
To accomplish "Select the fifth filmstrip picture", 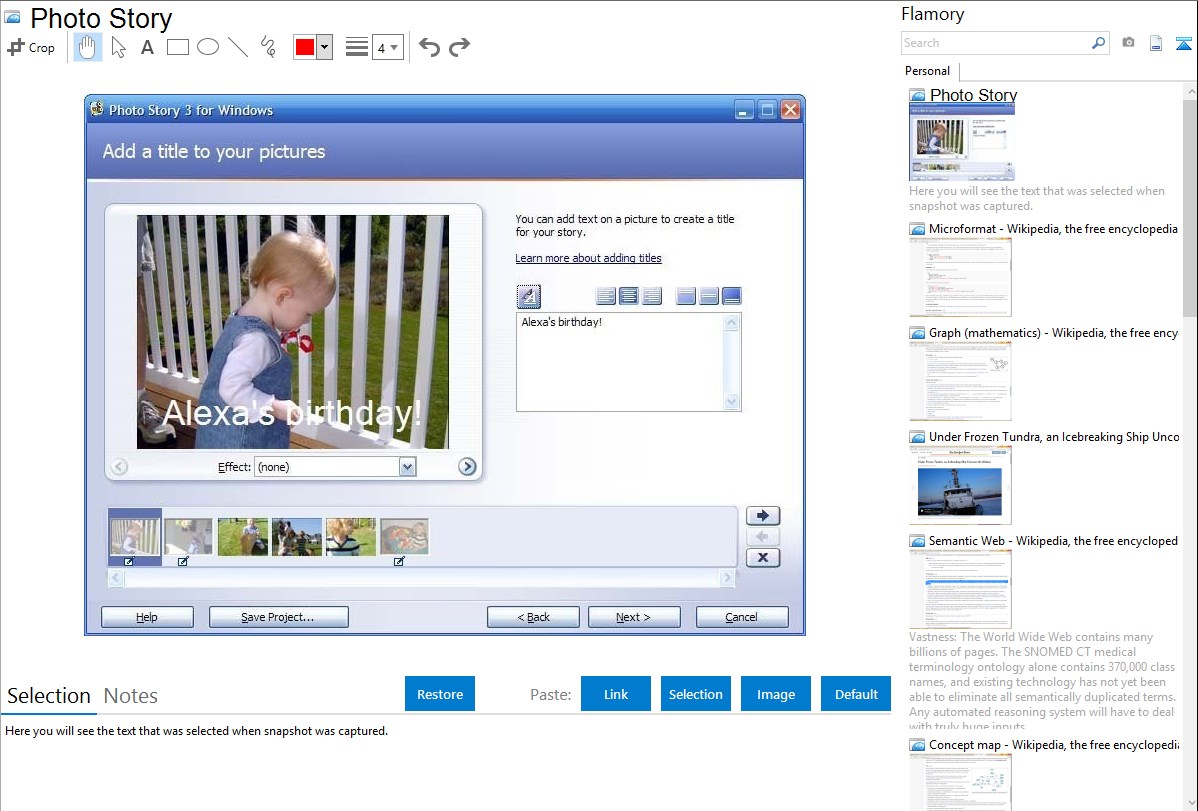I will pos(351,537).
